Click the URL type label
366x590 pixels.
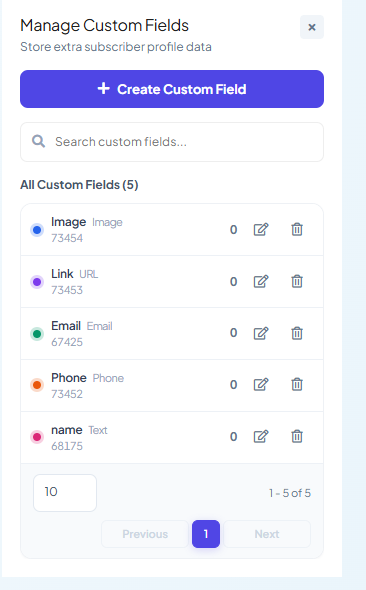pyautogui.click(x=89, y=274)
